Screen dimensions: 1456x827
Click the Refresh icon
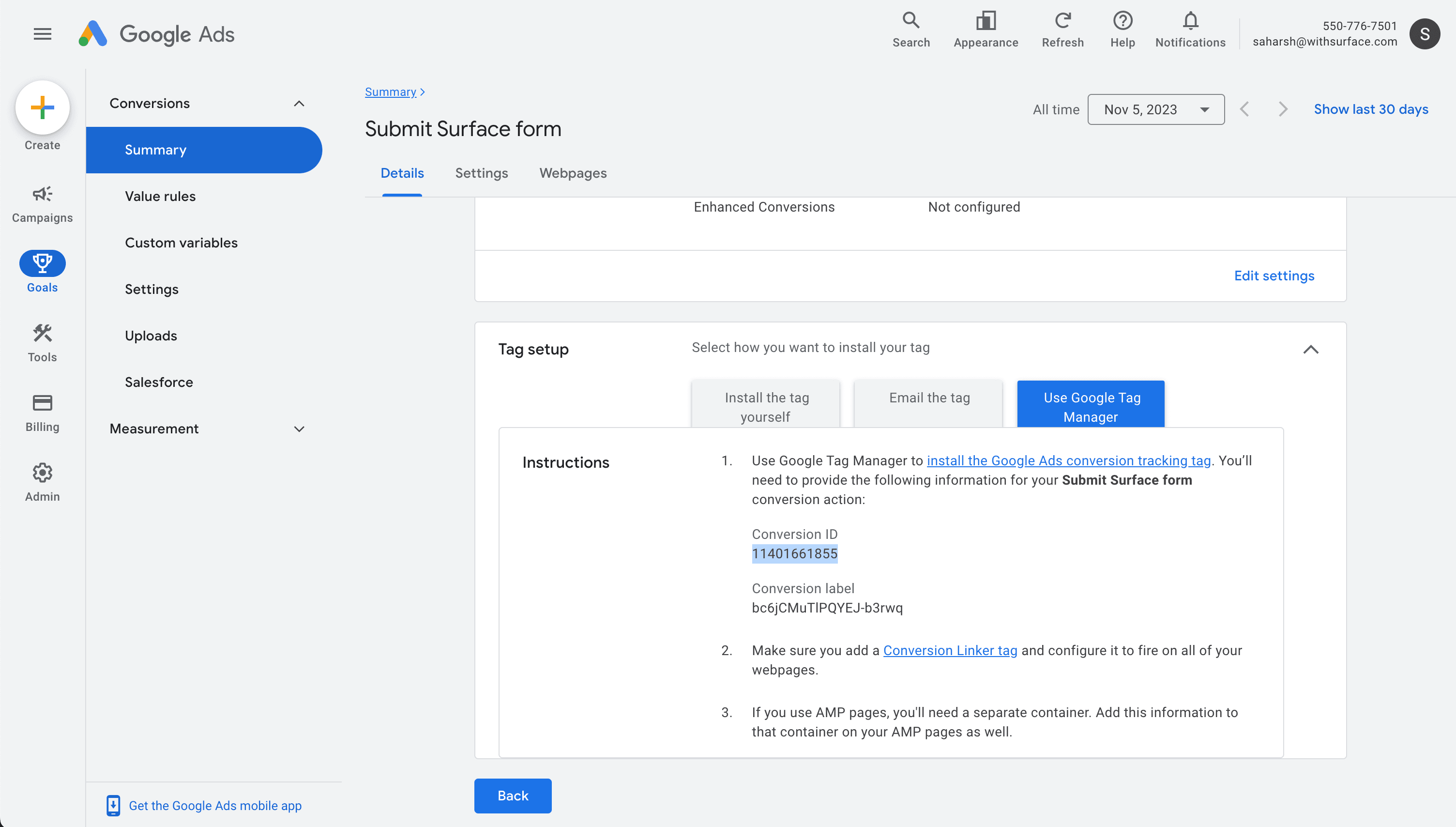coord(1062,20)
